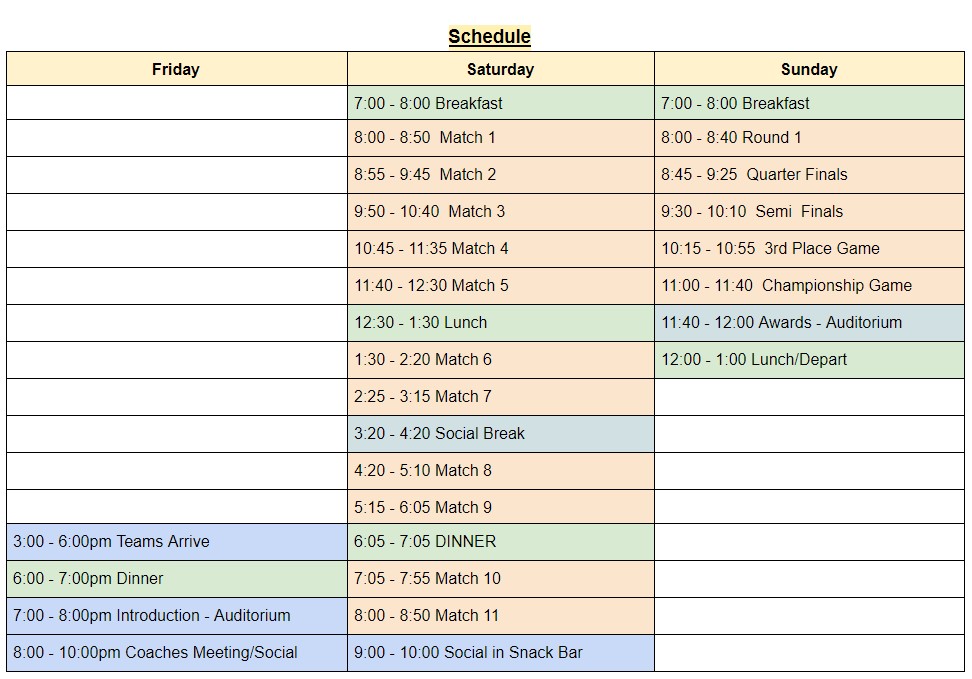Select the 3:20 - 4:20 Social Break cell
The height and width of the screenshot is (679, 972).
point(501,433)
